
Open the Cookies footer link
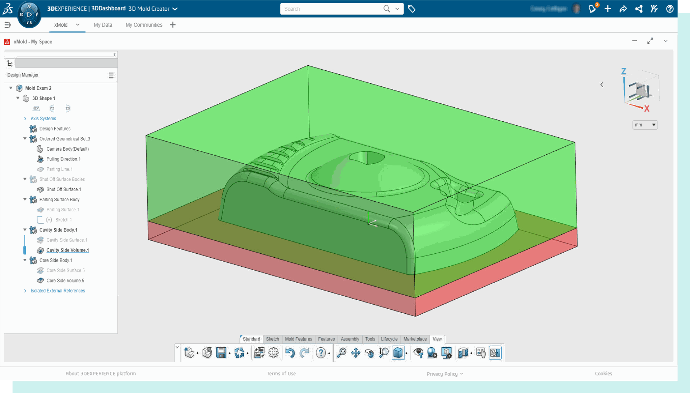603,373
